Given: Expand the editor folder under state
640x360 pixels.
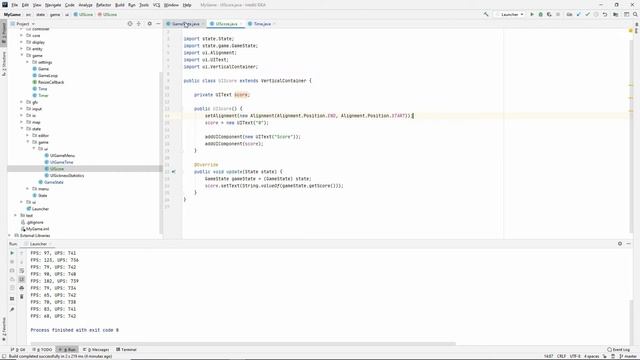Looking at the screenshot, I should pyautogui.click(x=27, y=135).
